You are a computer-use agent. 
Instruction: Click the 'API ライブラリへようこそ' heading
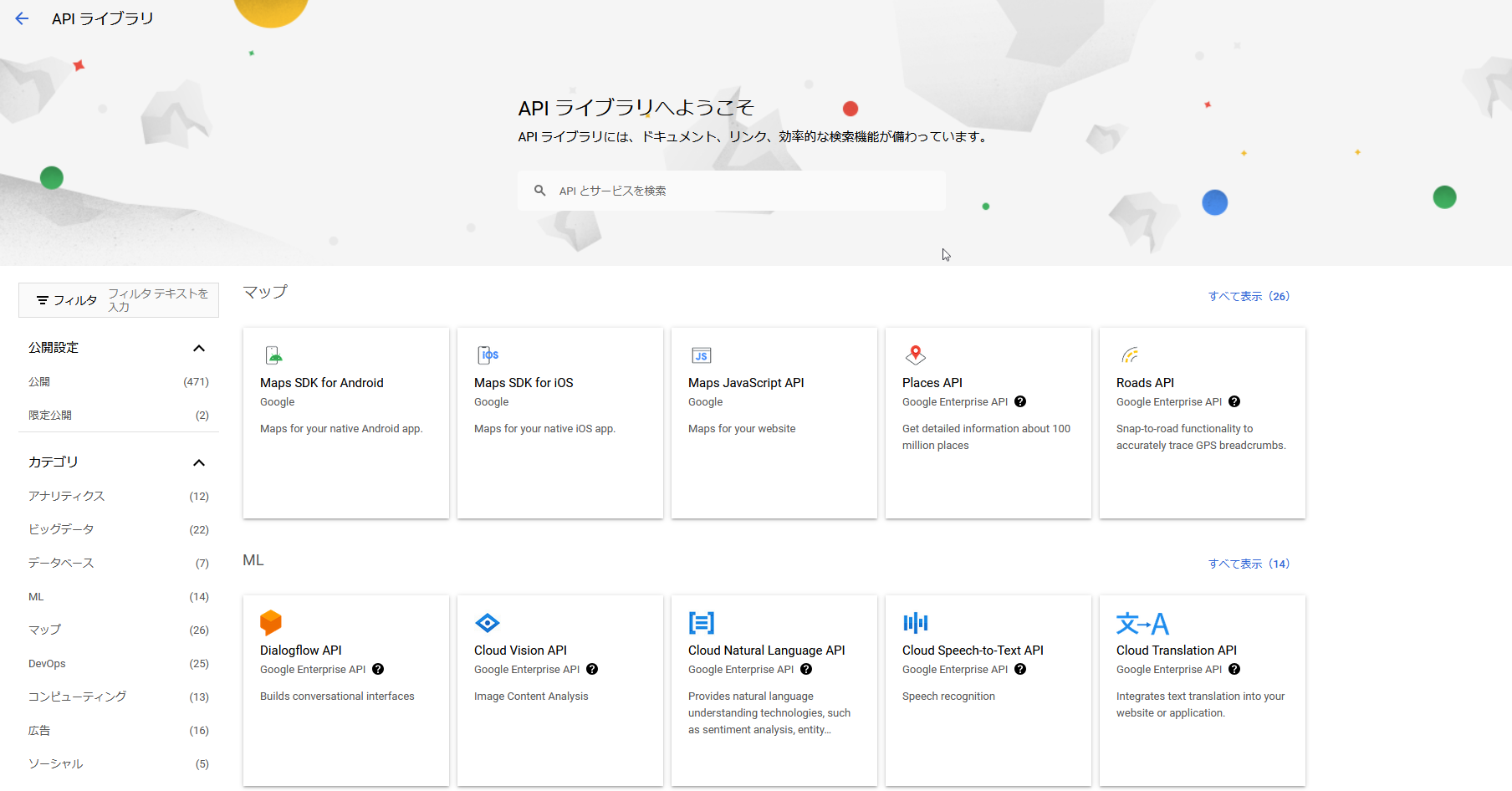point(636,108)
